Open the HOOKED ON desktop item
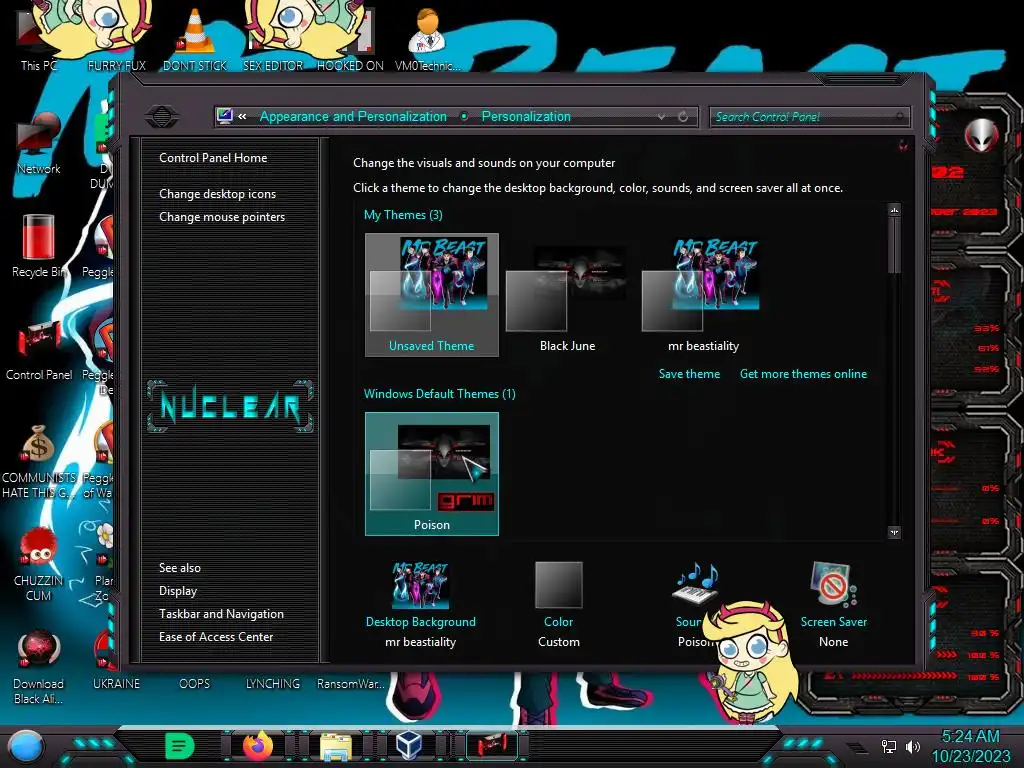 [x=350, y=38]
